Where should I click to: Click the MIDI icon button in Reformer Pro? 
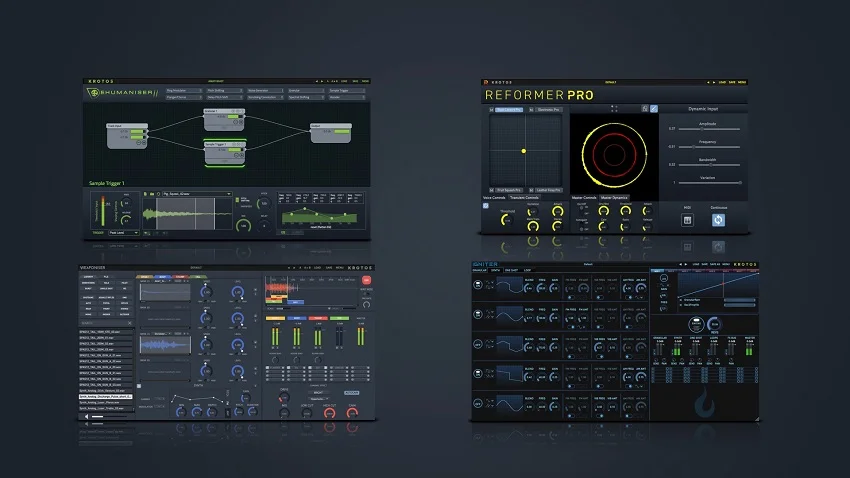[687, 220]
